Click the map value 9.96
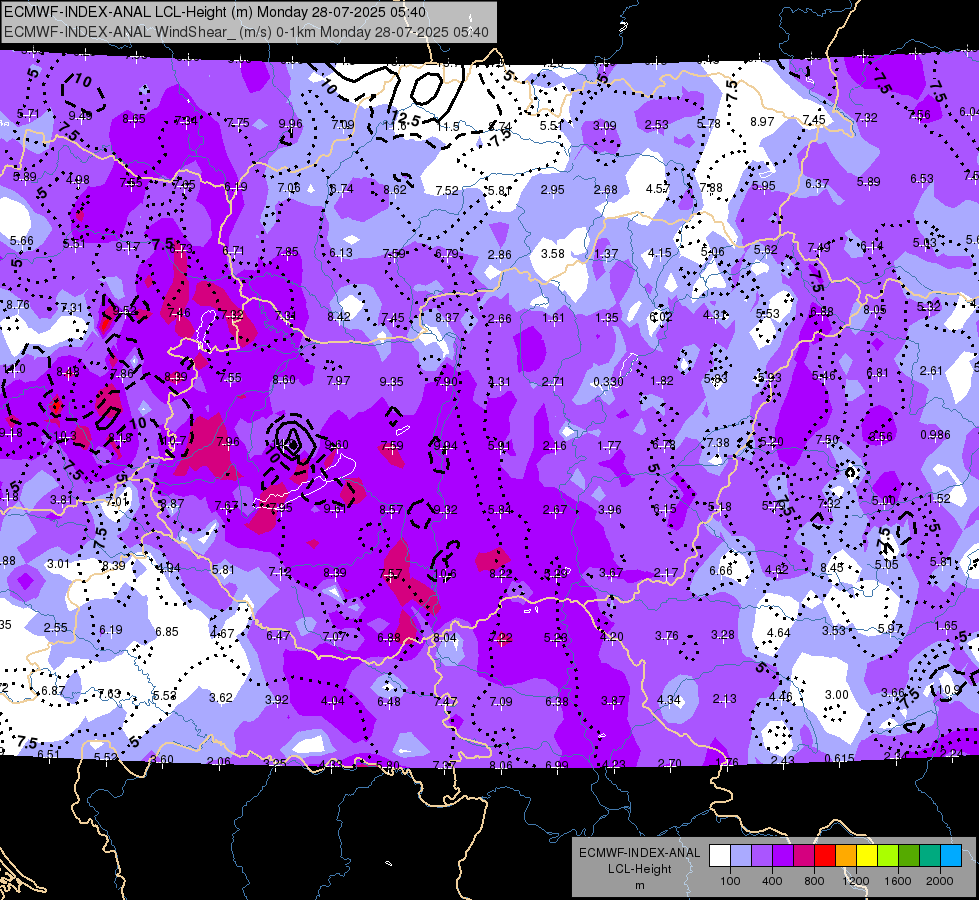Screen dimensions: 979x900 point(290,124)
